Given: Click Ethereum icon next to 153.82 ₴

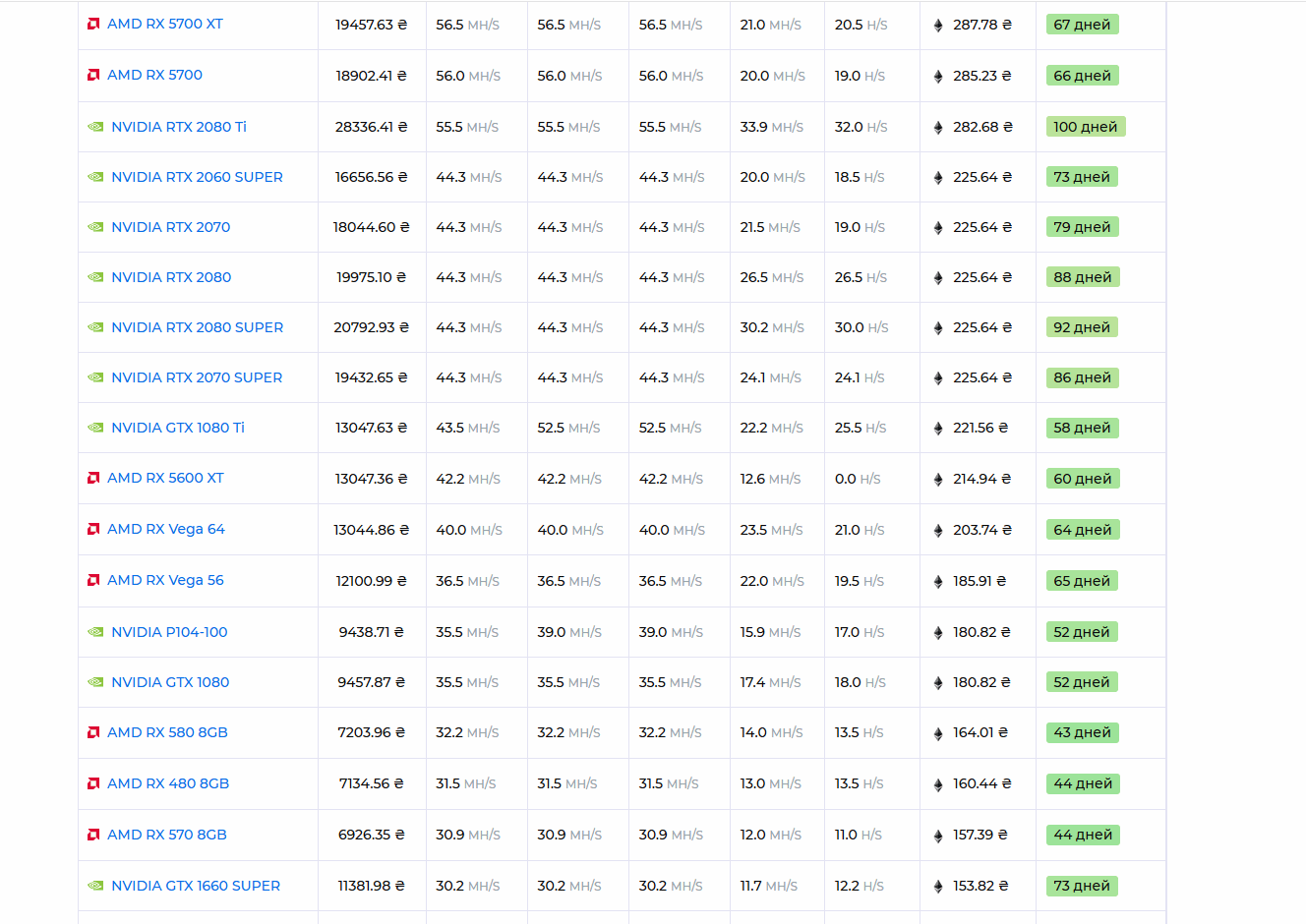Looking at the screenshot, I should click(x=938, y=887).
